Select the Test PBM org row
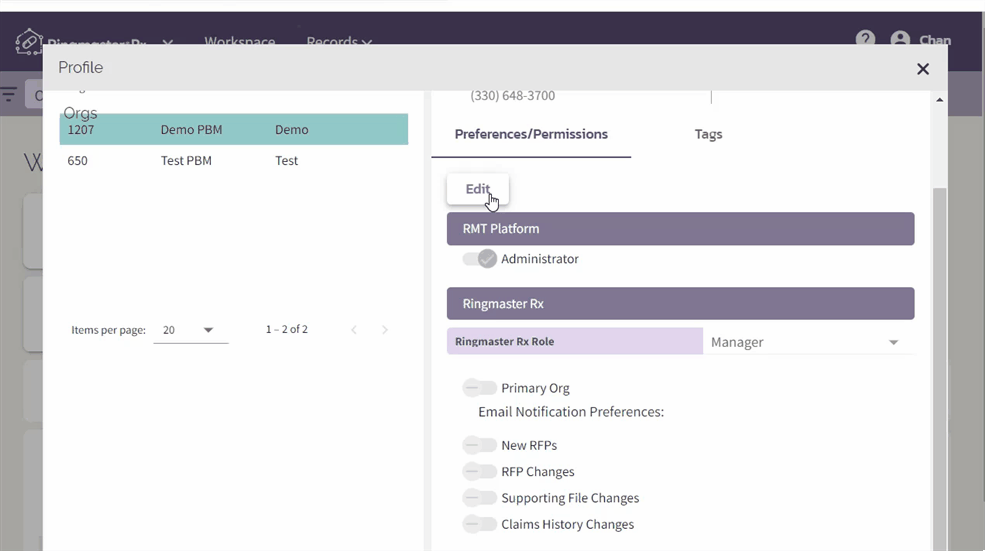 pyautogui.click(x=234, y=160)
